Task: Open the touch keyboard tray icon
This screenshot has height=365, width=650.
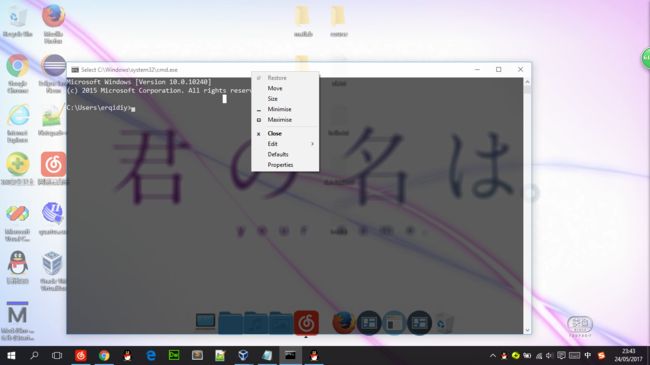Action: (575, 355)
